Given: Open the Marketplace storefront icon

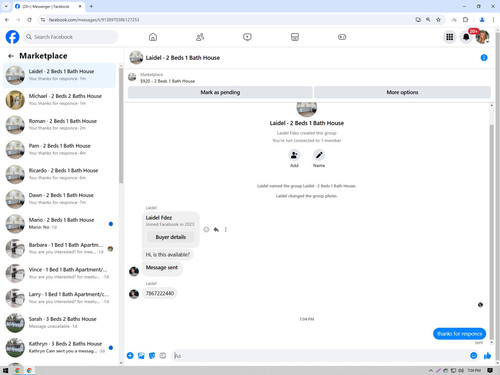Looking at the screenshot, I should tap(295, 37).
